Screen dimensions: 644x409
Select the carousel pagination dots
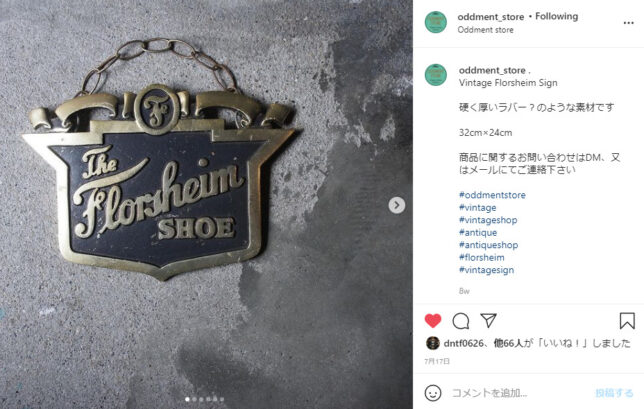[204, 399]
